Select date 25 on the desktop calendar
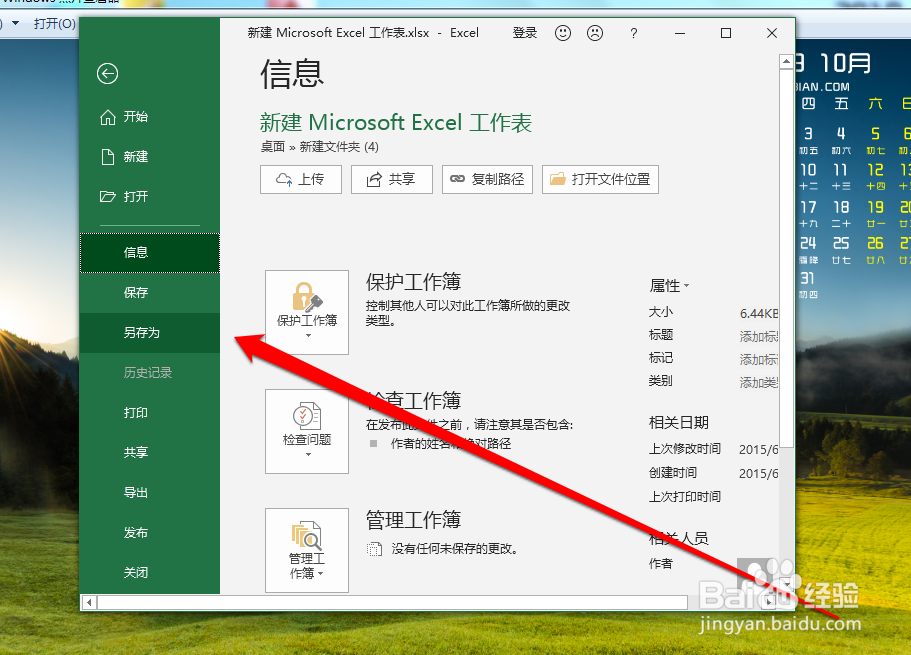This screenshot has width=911, height=655. pyautogui.click(x=841, y=244)
